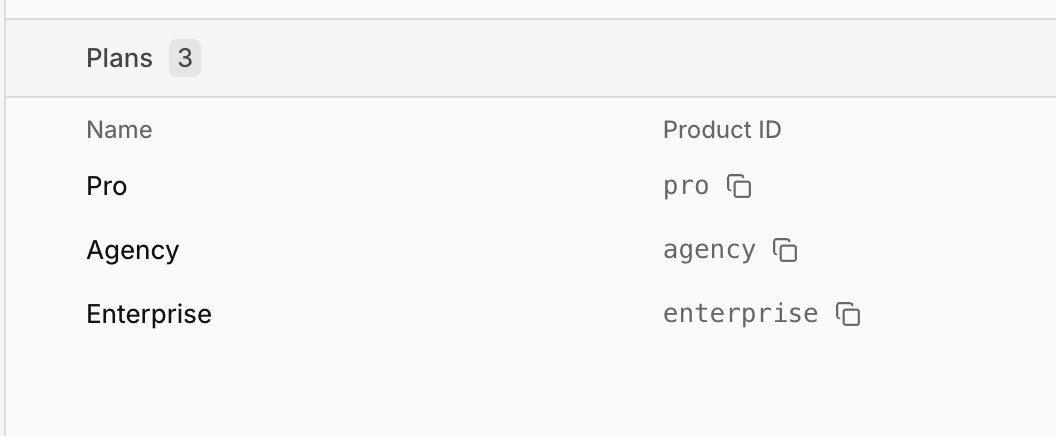Collapse the Plans section header bar

600,59
